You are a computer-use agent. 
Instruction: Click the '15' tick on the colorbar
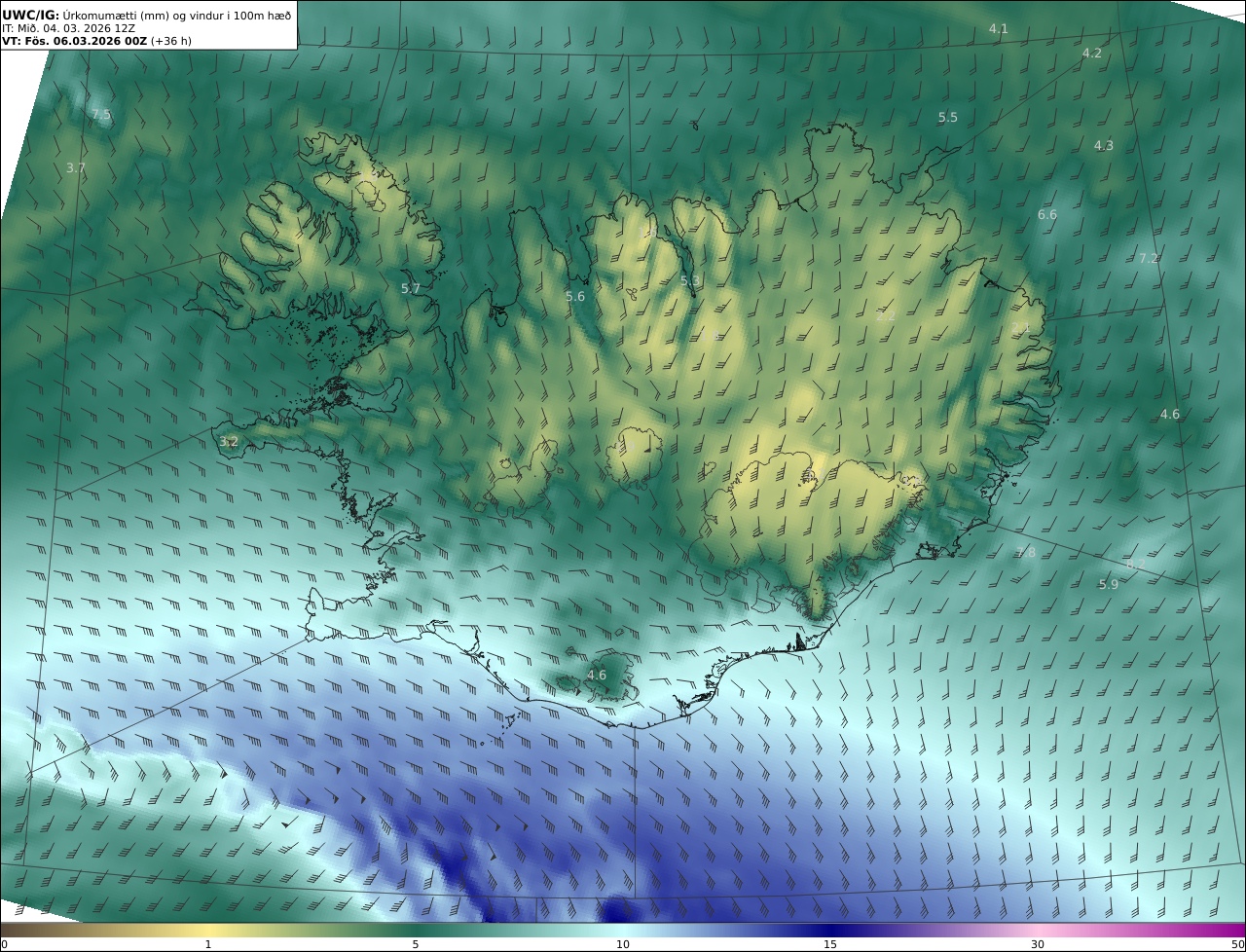point(830,944)
